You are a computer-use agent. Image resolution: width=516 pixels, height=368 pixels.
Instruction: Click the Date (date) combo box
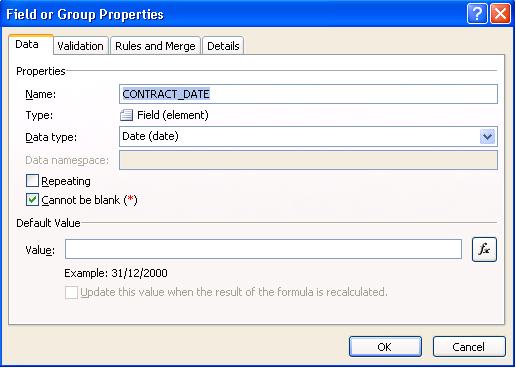(x=308, y=137)
